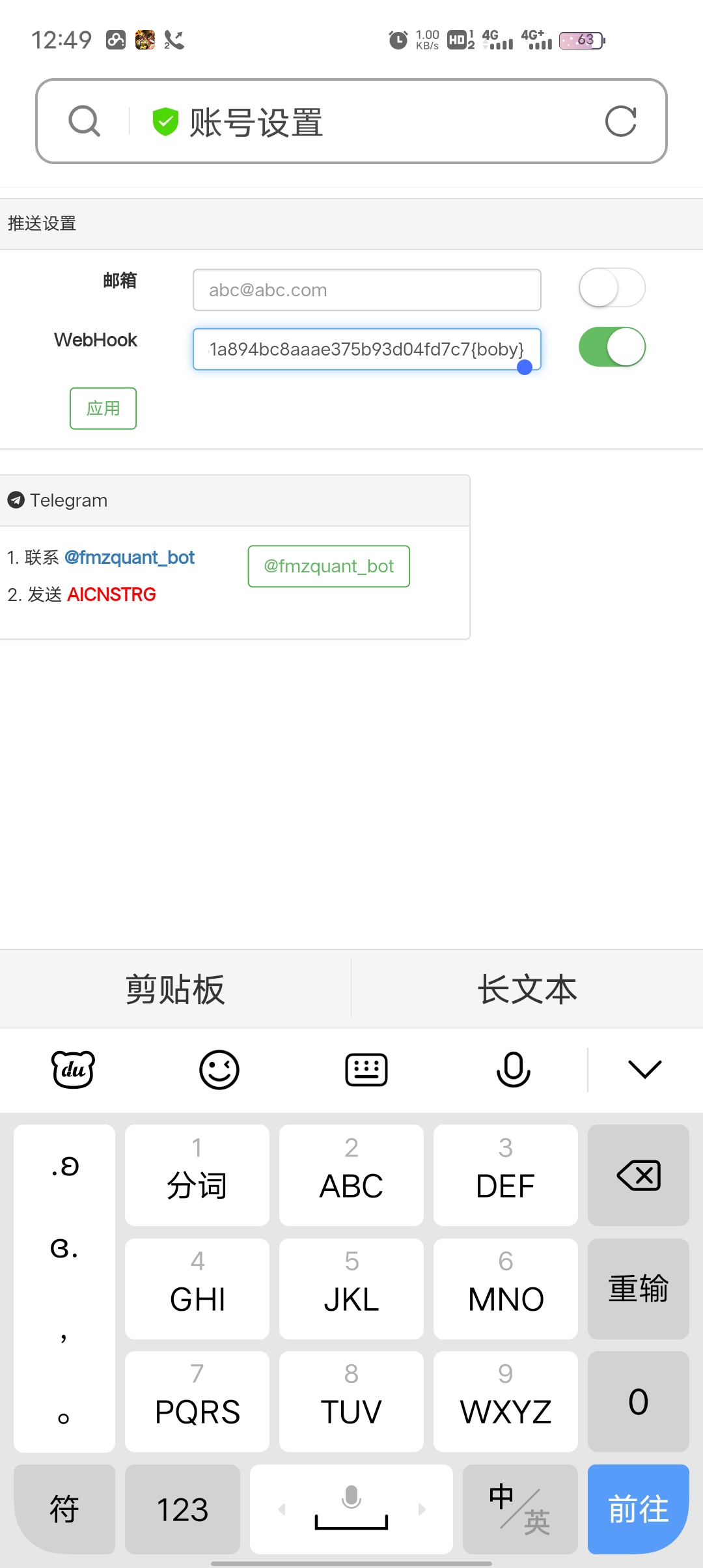This screenshot has width=703, height=1568.
Task: Select the 剪贴板 clipboard tab
Action: click(x=175, y=989)
